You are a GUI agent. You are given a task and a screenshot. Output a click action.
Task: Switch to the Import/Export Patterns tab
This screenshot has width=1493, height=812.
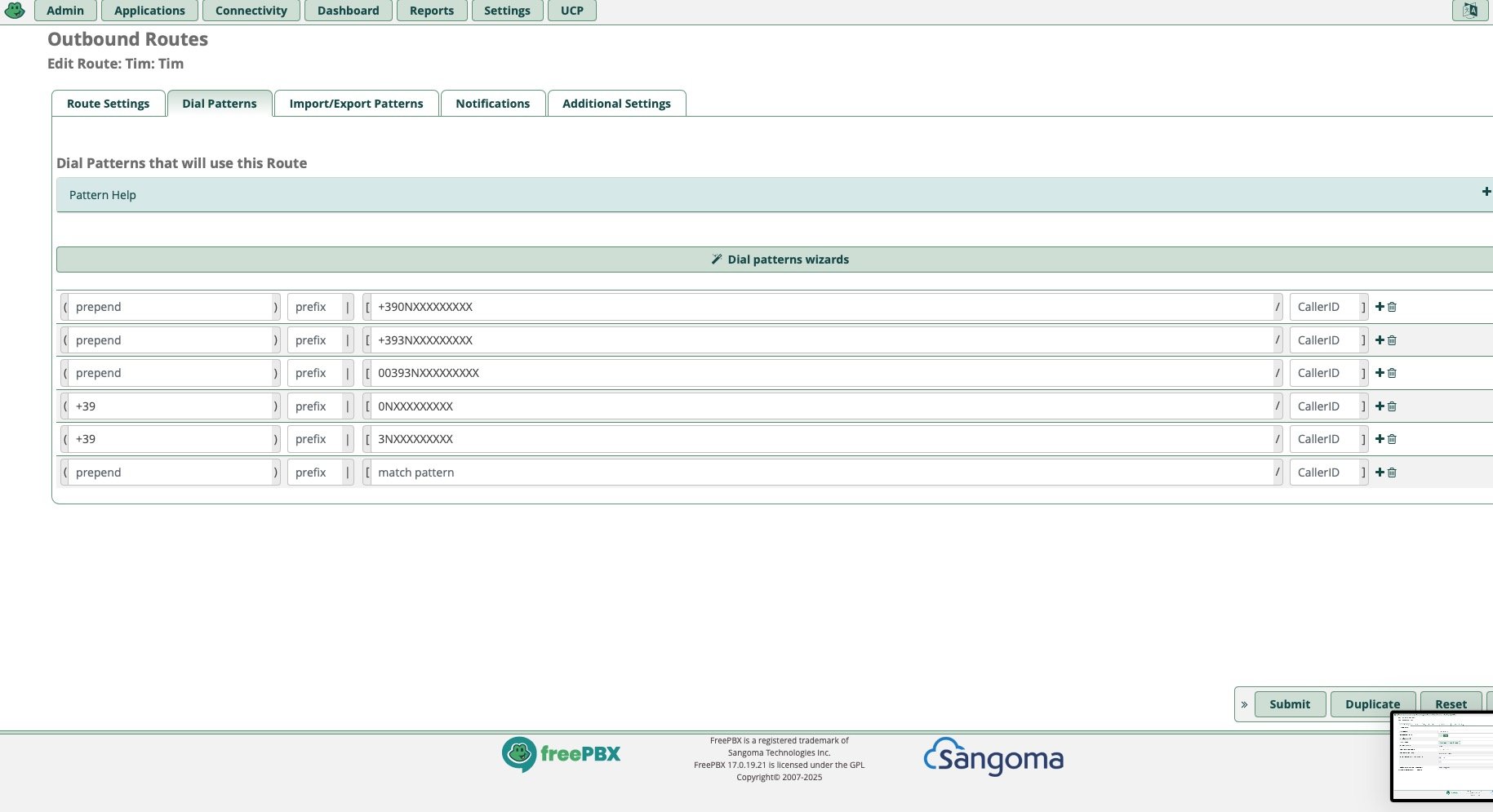point(357,104)
